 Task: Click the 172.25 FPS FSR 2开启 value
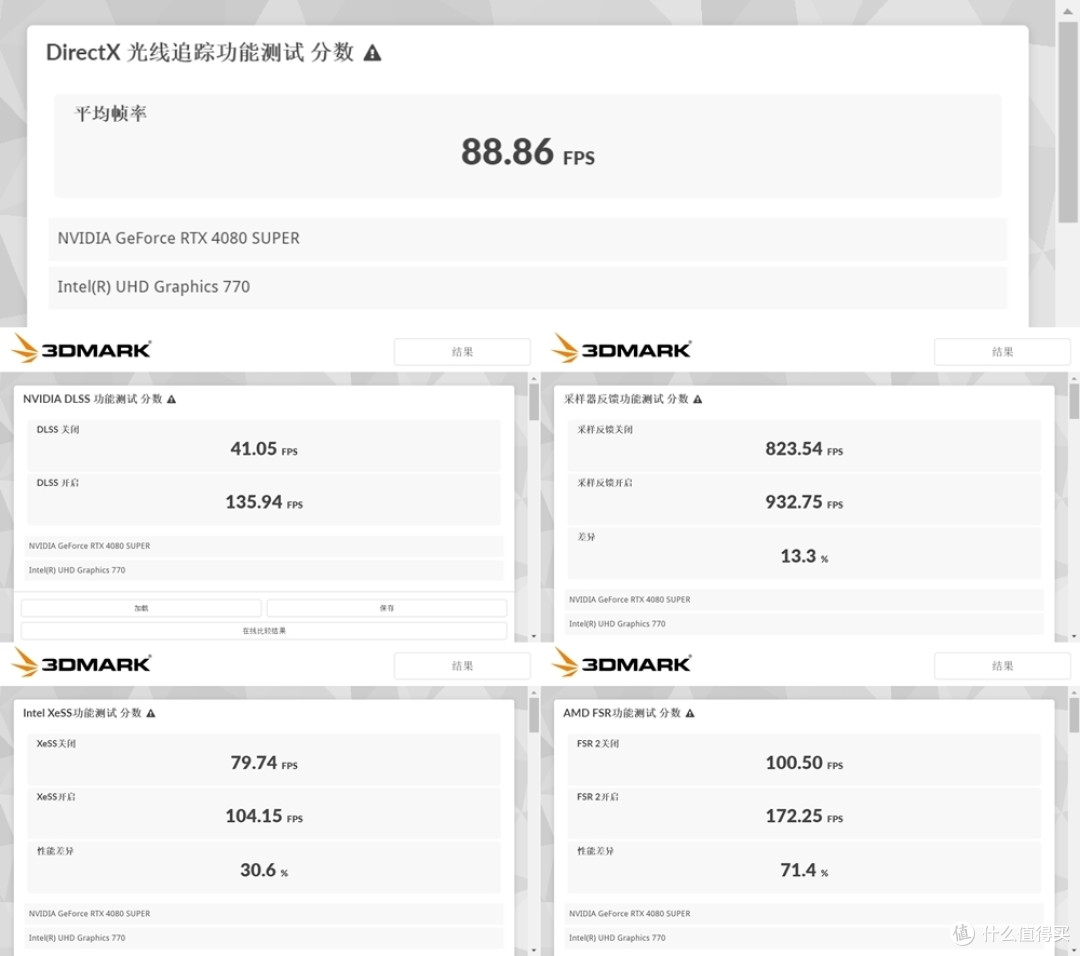pos(804,816)
